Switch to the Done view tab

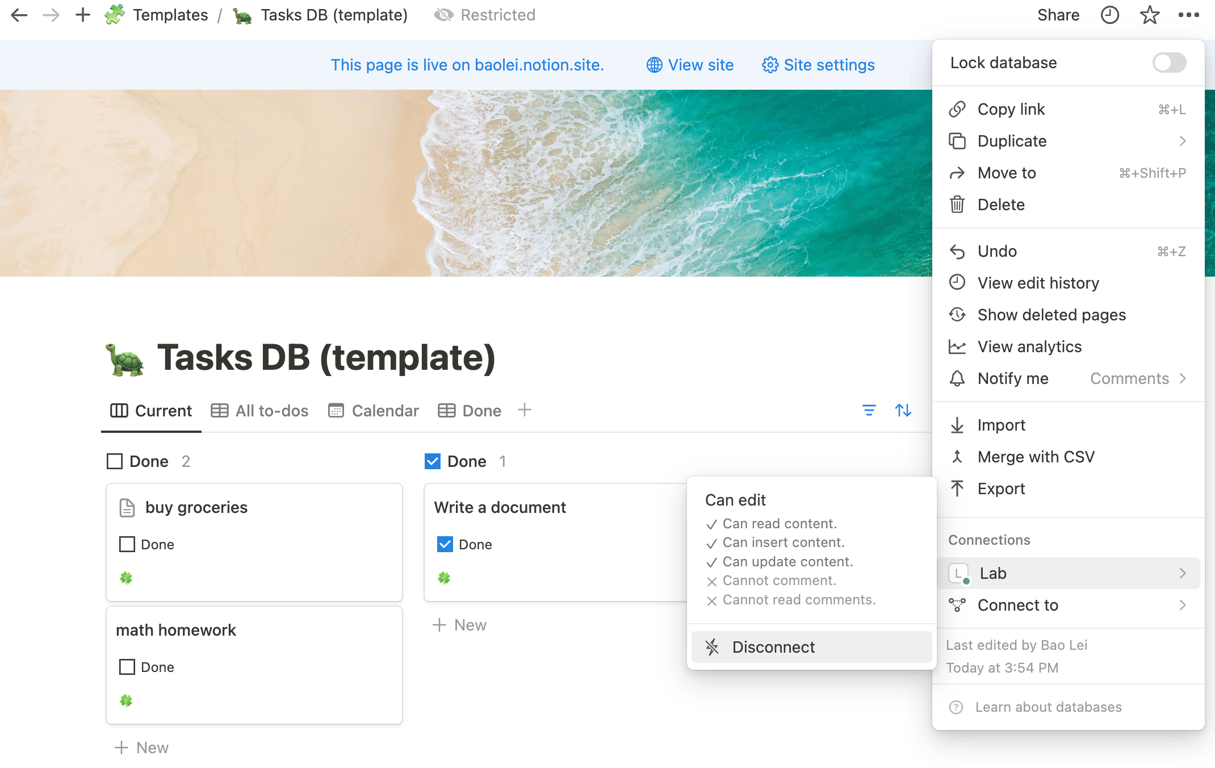(469, 411)
